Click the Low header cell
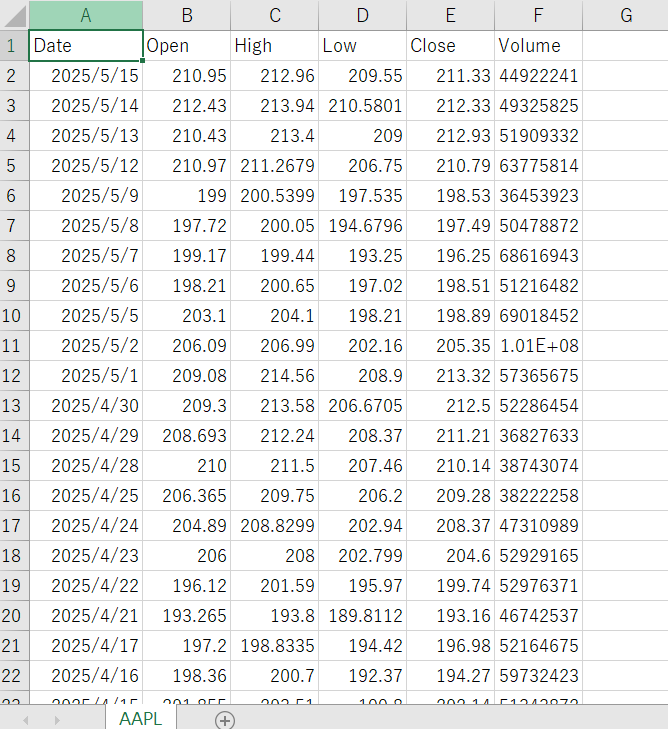This screenshot has height=729, width=671. coord(362,46)
